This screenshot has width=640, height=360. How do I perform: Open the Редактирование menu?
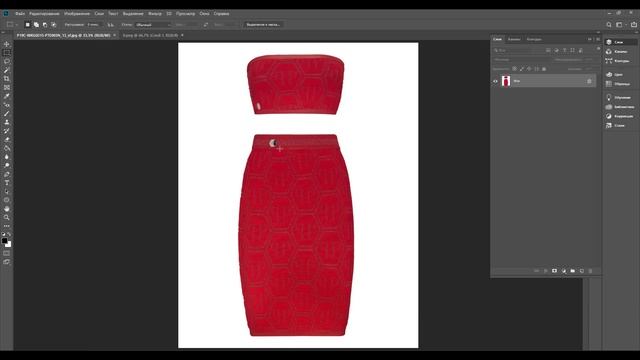click(44, 13)
